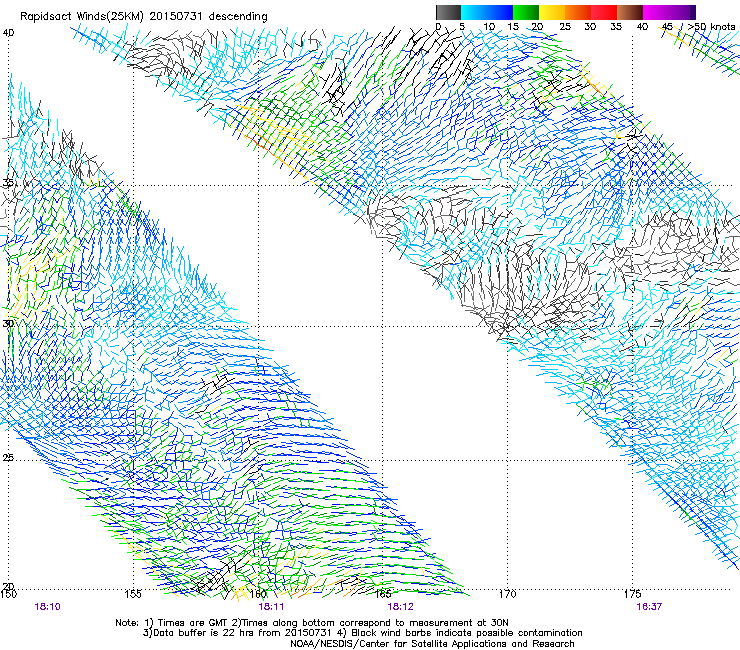740x650 pixels.
Task: Click the gray 0–5 knots legend swatch
Action: (448, 12)
